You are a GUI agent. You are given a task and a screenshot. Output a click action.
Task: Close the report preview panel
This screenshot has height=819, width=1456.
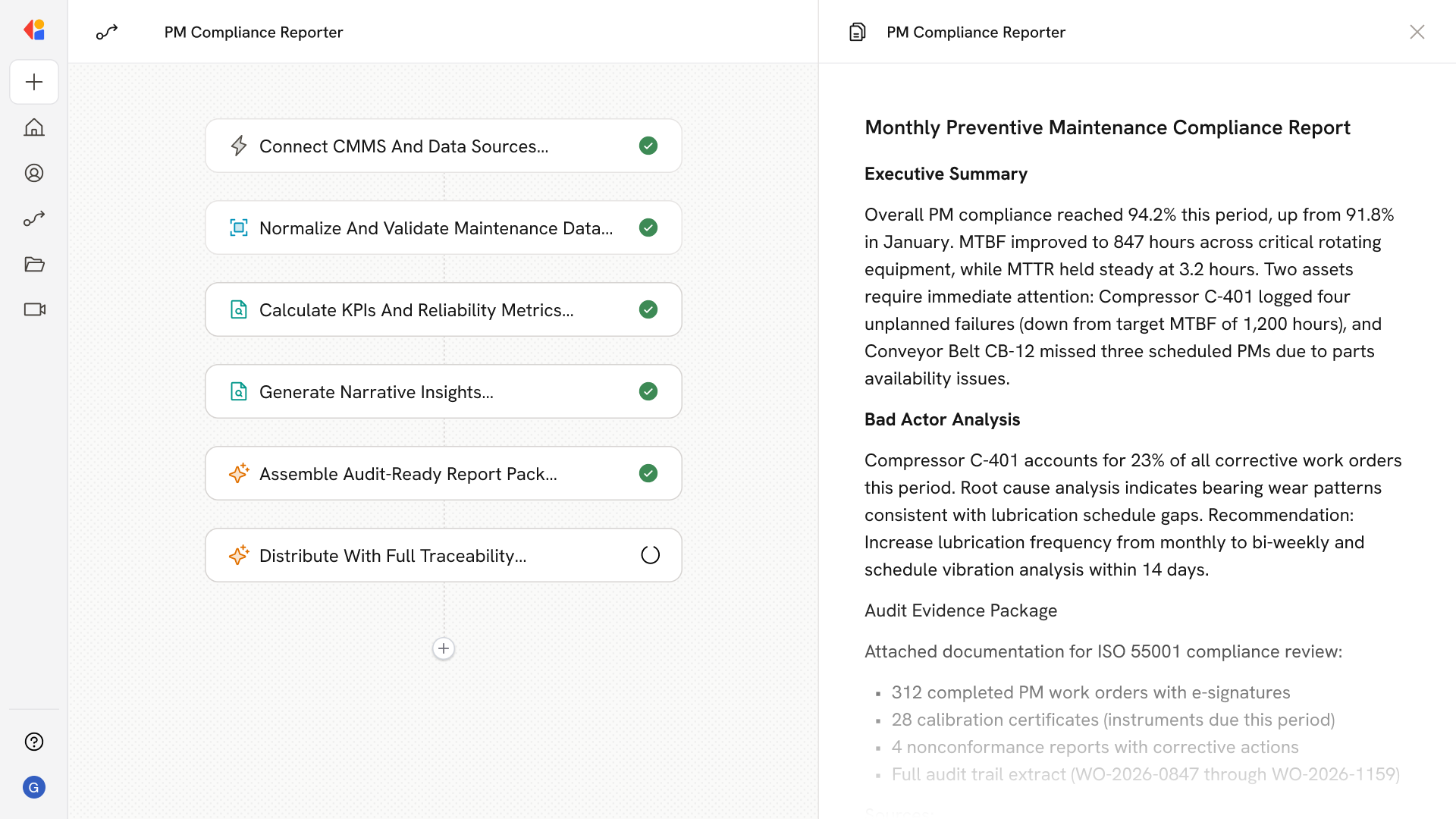[1417, 32]
